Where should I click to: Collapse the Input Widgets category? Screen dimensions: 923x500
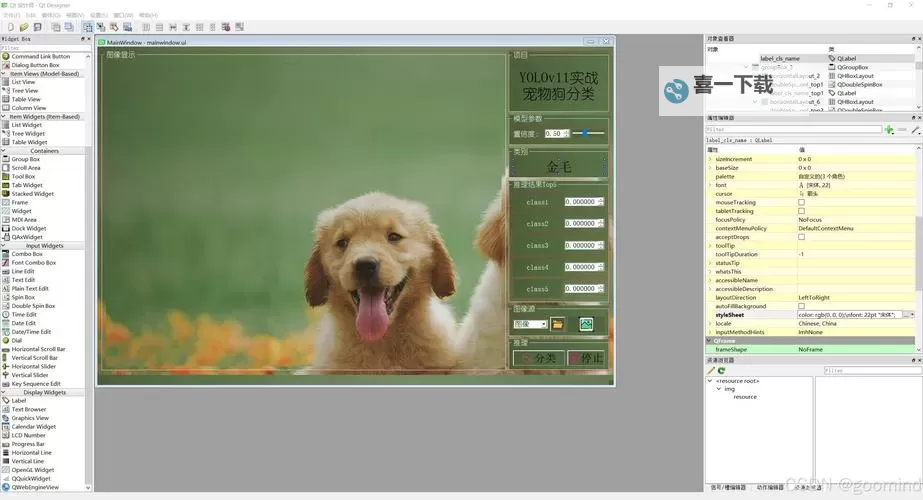(45, 245)
